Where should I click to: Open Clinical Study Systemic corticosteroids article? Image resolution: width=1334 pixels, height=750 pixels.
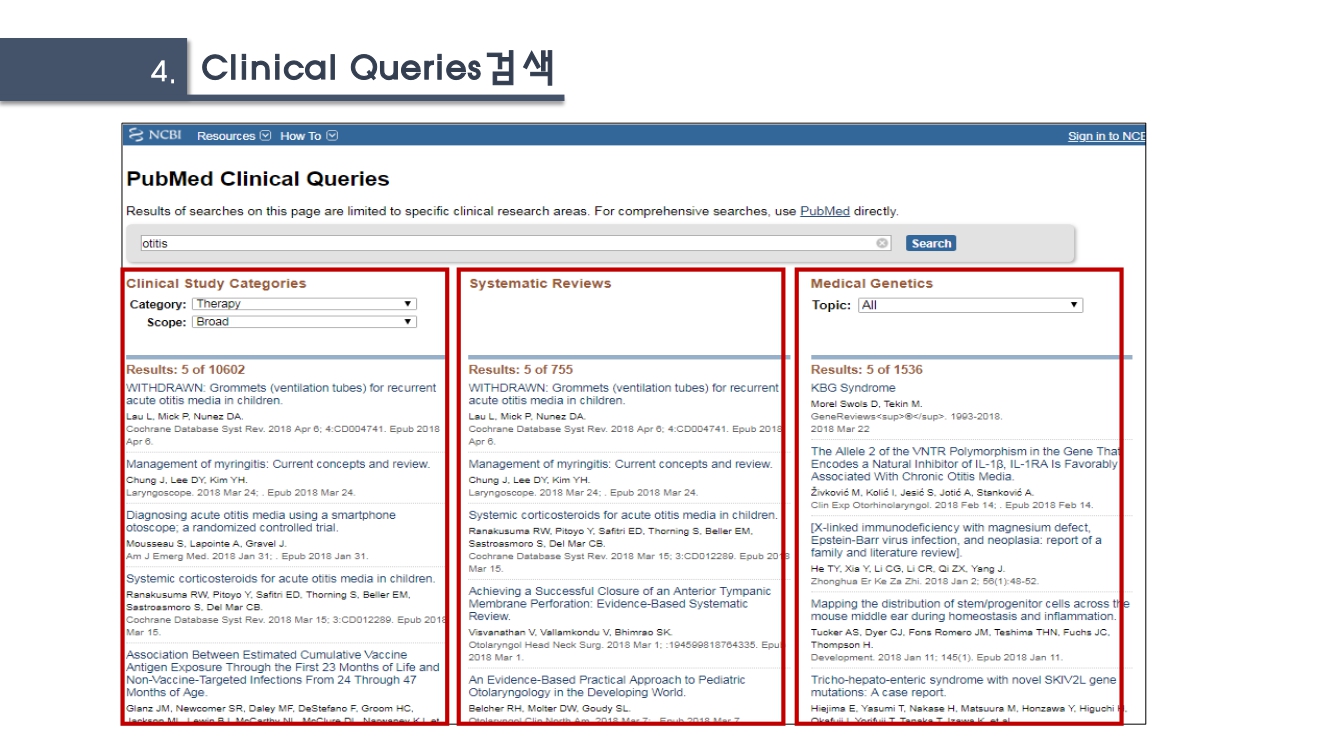click(x=280, y=578)
